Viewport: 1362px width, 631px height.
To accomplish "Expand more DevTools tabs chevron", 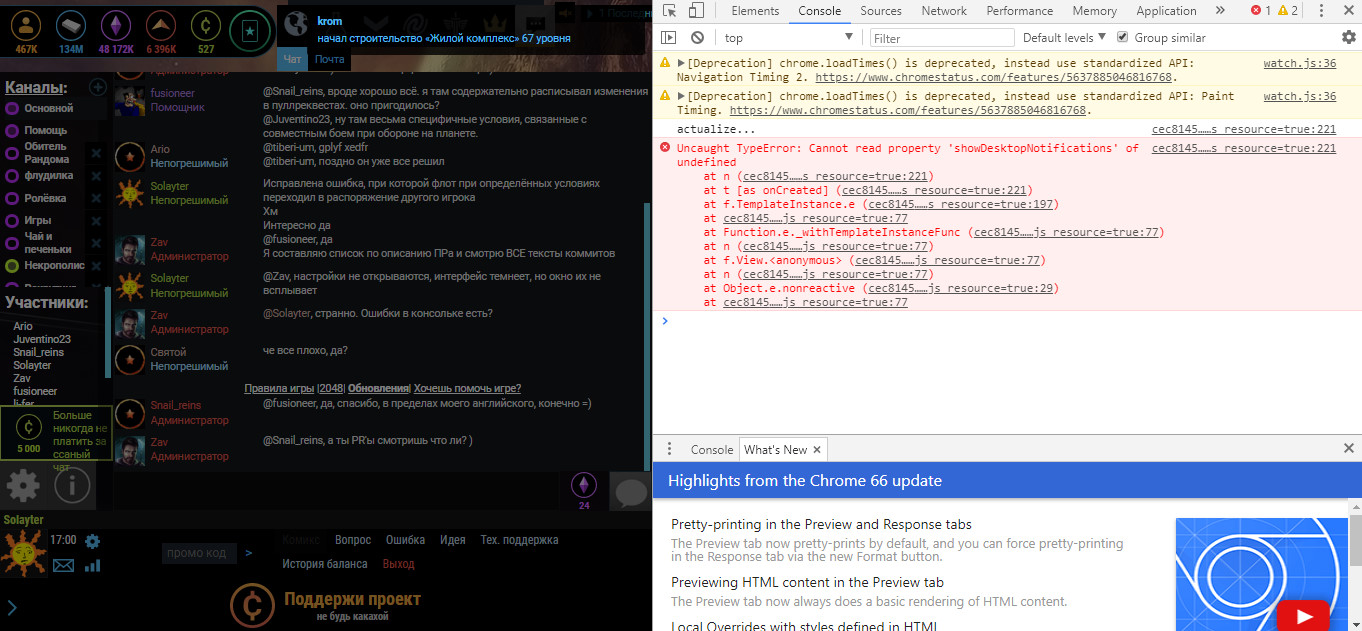I will (1220, 11).
